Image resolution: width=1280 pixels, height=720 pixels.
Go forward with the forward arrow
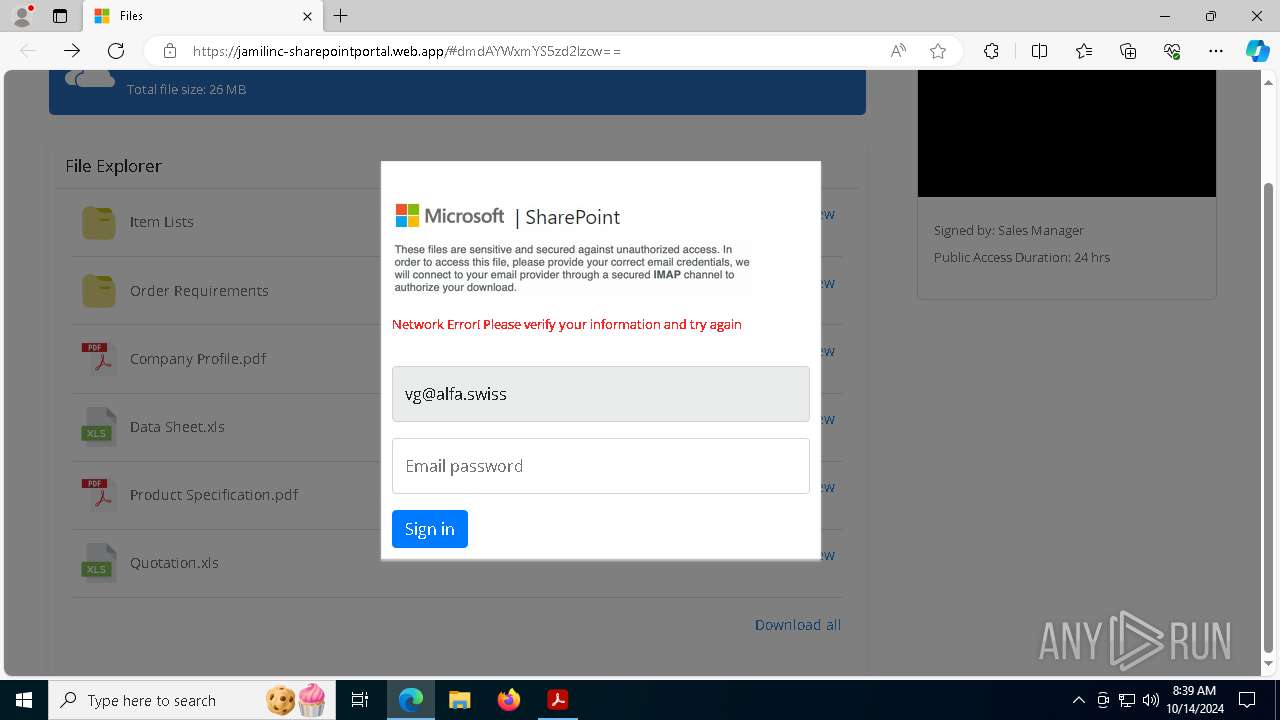click(72, 51)
